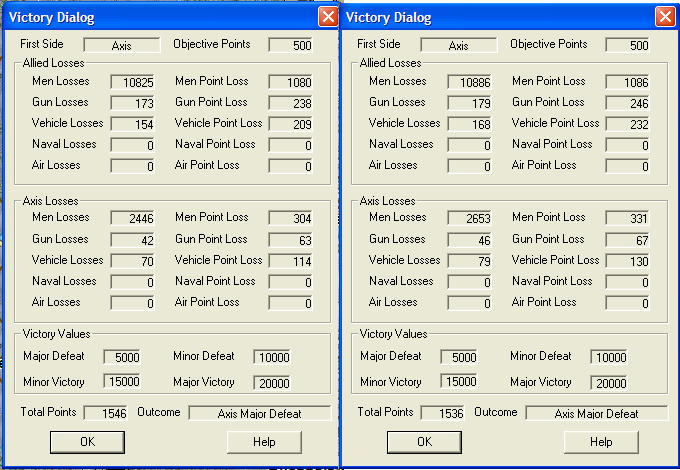
Task: Click Objective Points field in left dialog
Action: (x=291, y=45)
